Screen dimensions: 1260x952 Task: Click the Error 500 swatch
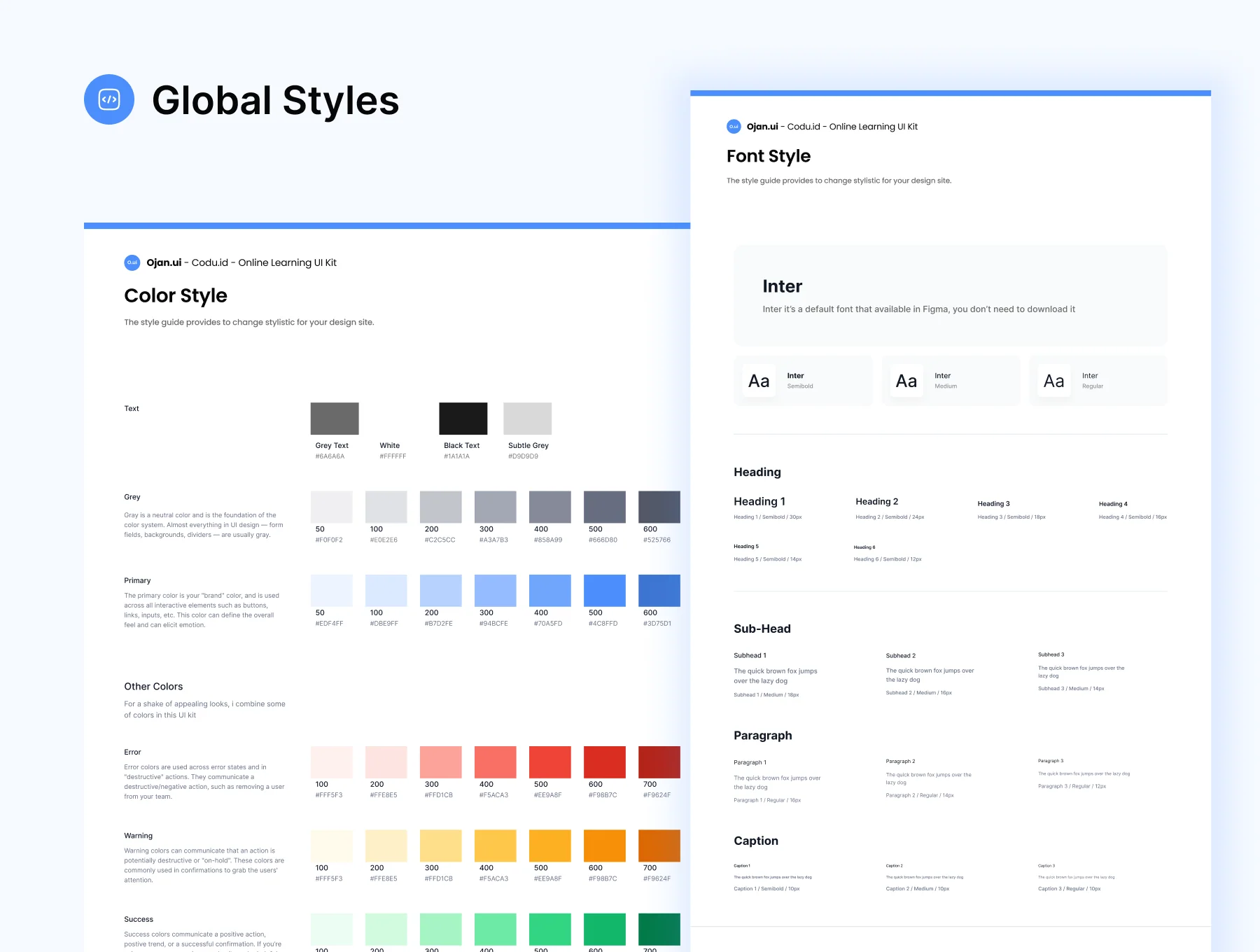550,762
